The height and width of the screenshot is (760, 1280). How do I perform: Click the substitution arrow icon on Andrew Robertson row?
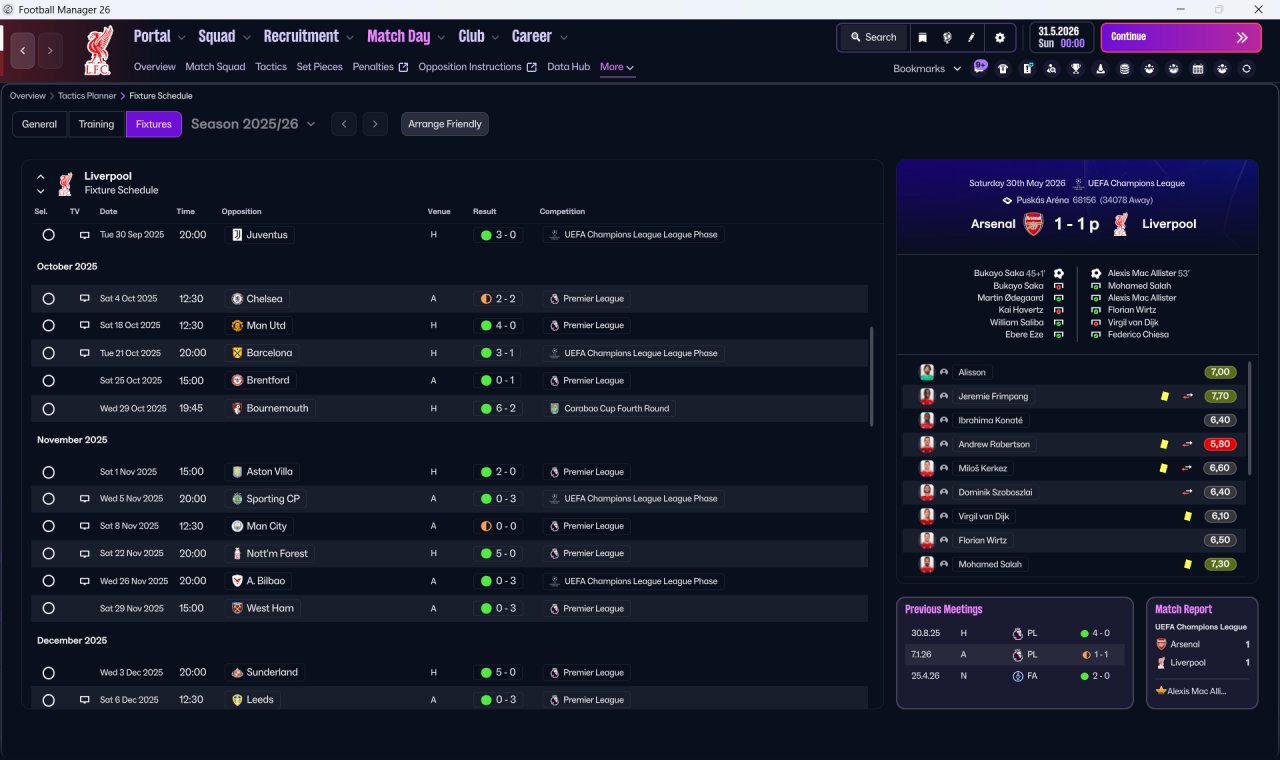coord(1188,444)
